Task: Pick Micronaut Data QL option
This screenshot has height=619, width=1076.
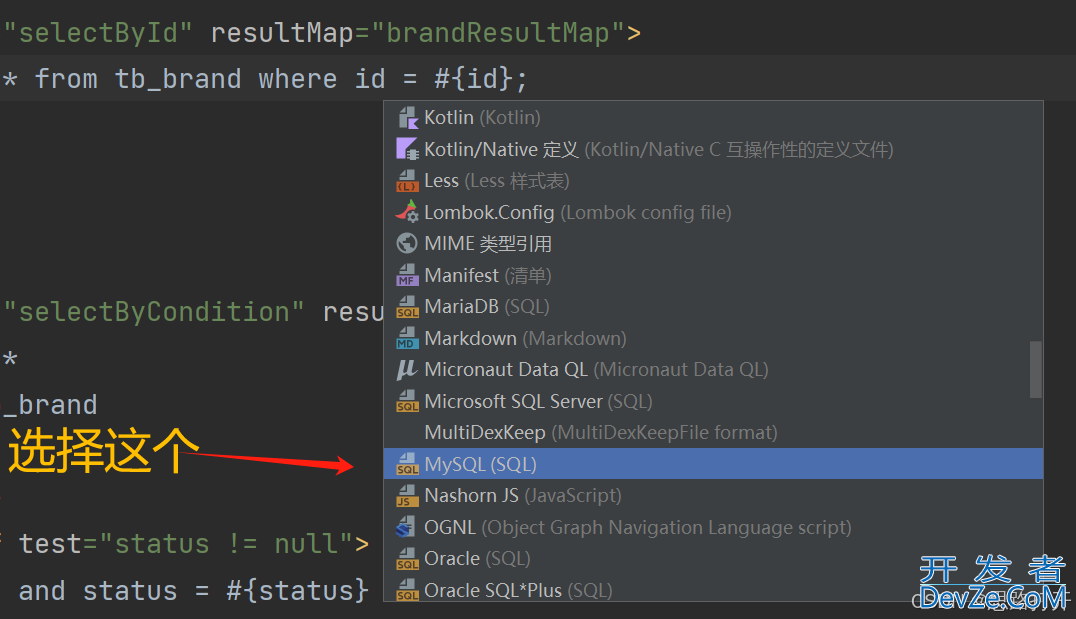Action: tap(714, 370)
